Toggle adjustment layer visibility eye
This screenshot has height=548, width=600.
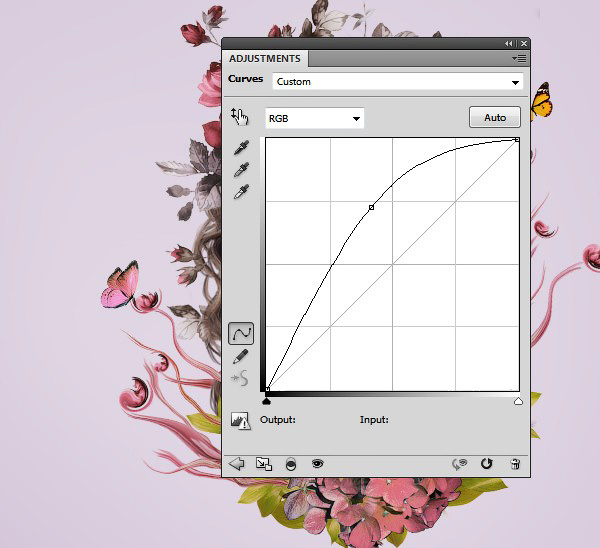pos(318,464)
